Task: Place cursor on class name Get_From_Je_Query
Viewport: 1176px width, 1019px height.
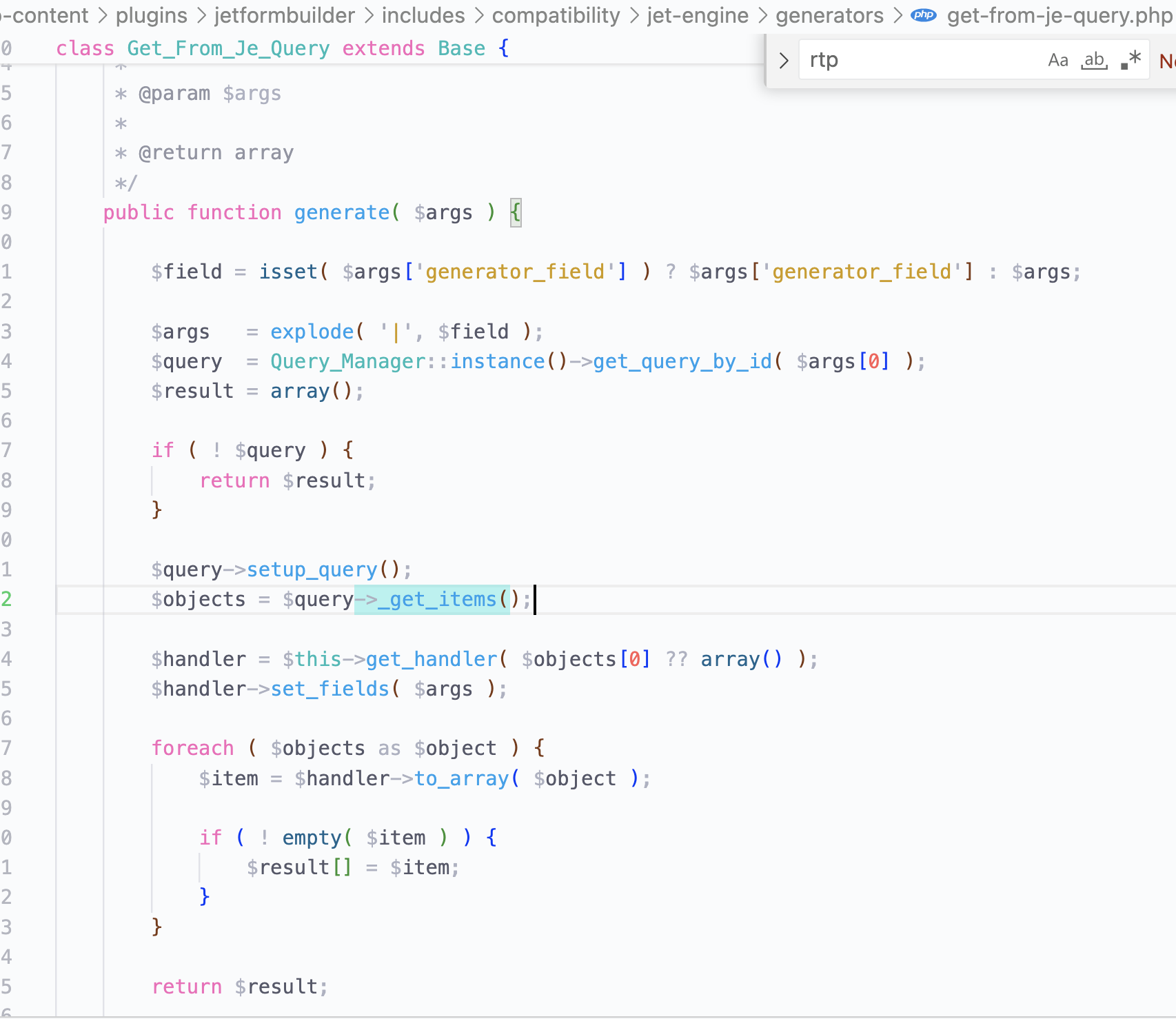Action: [x=227, y=48]
